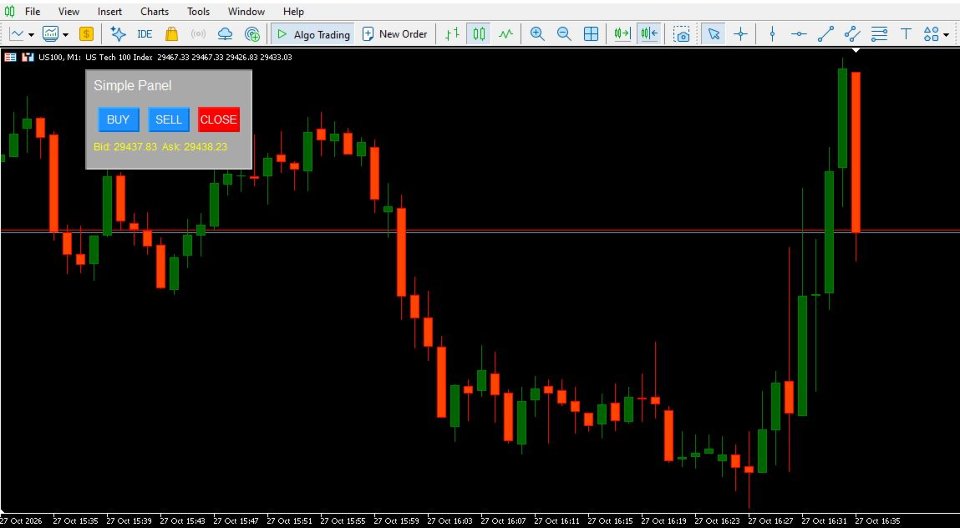Select the Fibonacci retracement lines tool
960x528 pixels.
[879, 34]
